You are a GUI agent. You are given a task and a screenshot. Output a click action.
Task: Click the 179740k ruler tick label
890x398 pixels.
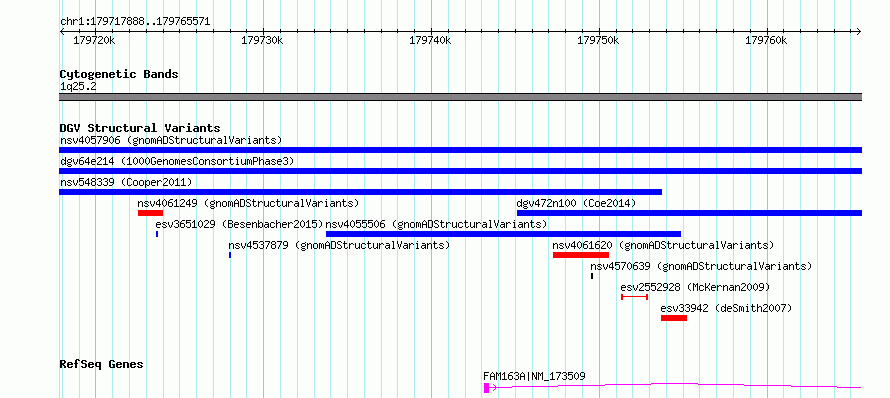(430, 40)
